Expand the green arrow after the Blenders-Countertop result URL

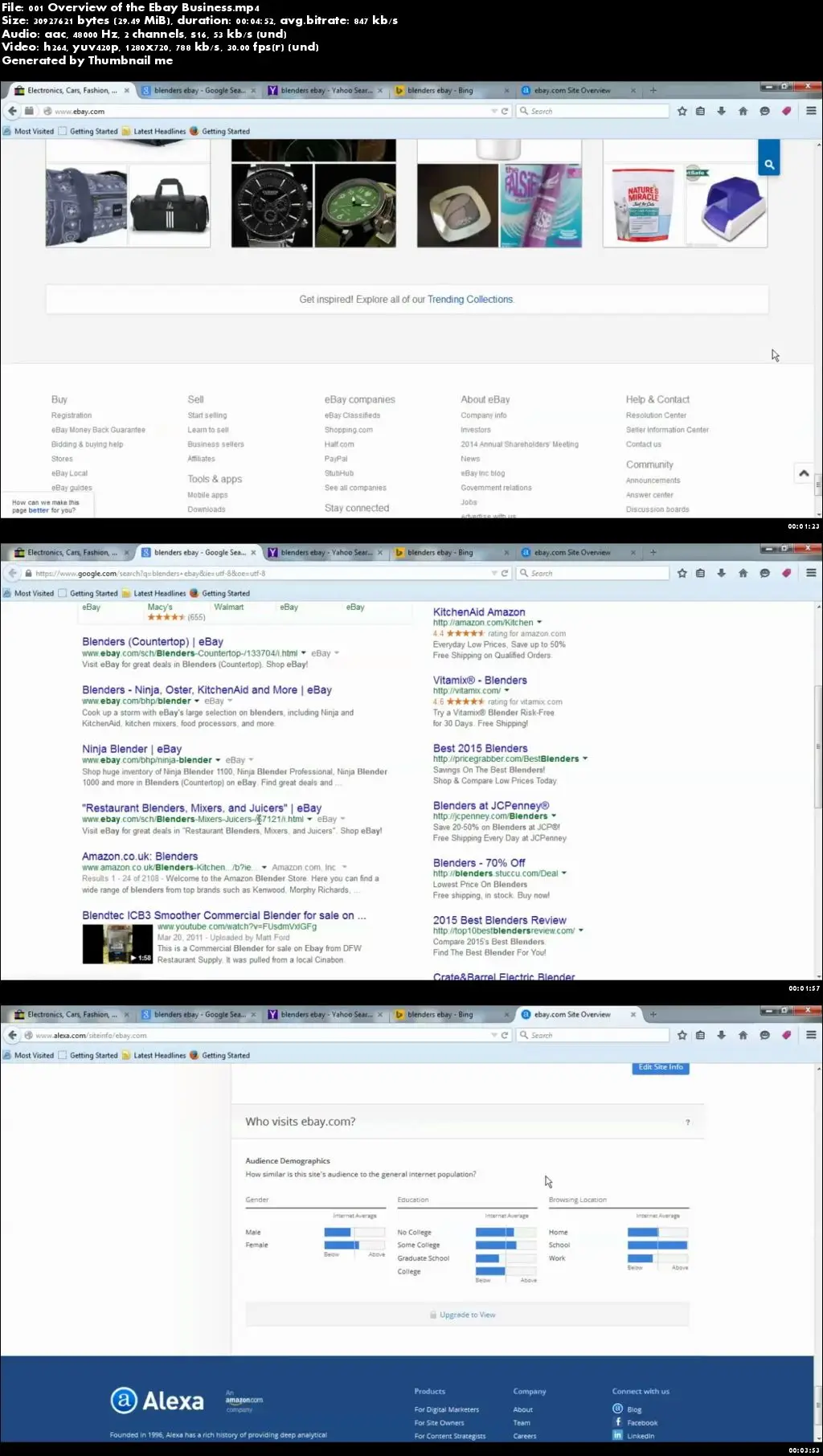point(303,653)
